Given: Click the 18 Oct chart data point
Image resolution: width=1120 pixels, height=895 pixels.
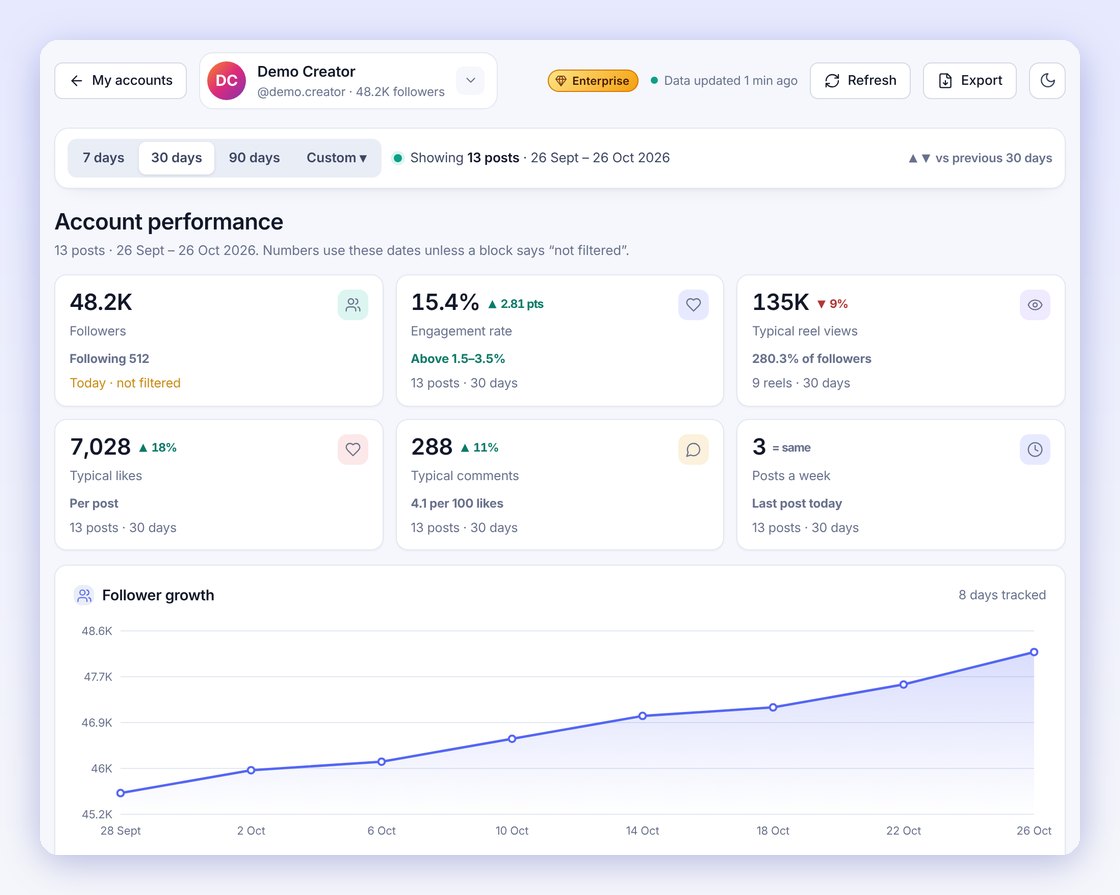Looking at the screenshot, I should tap(773, 707).
